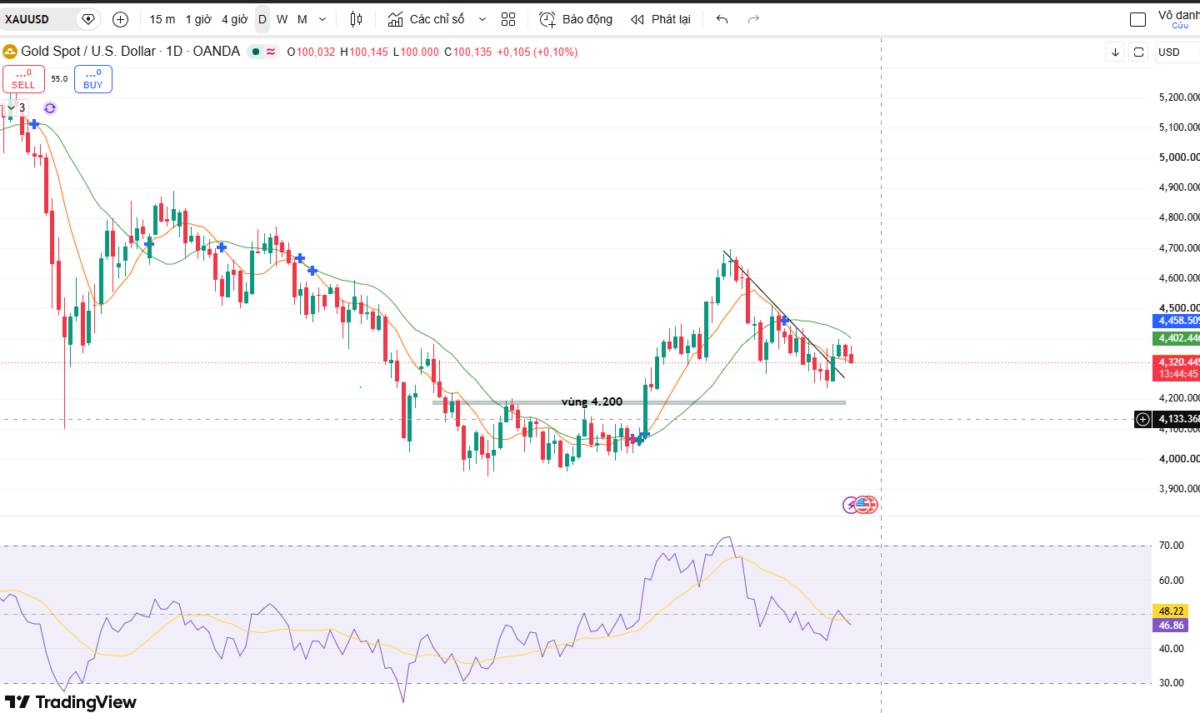Click the square bracket icon beside USD
The width and height of the screenshot is (1200, 713).
pos(1139,52)
